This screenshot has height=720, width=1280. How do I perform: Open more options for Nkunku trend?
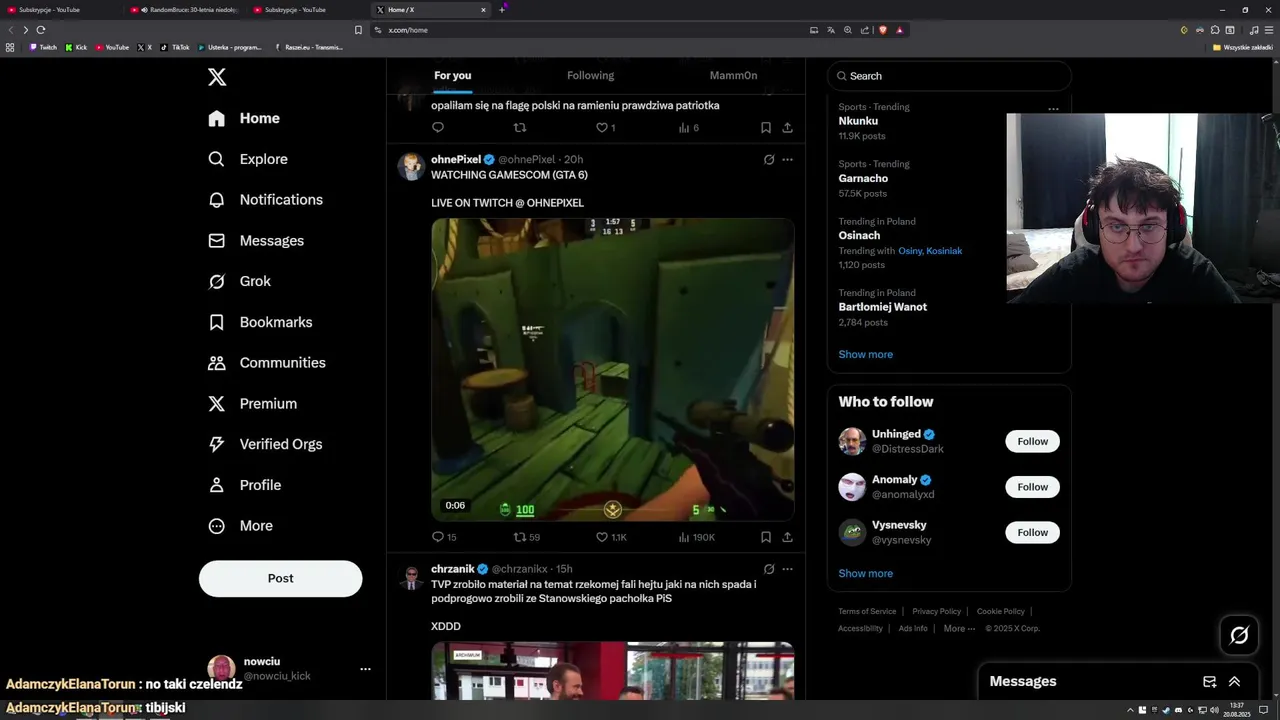point(1053,109)
